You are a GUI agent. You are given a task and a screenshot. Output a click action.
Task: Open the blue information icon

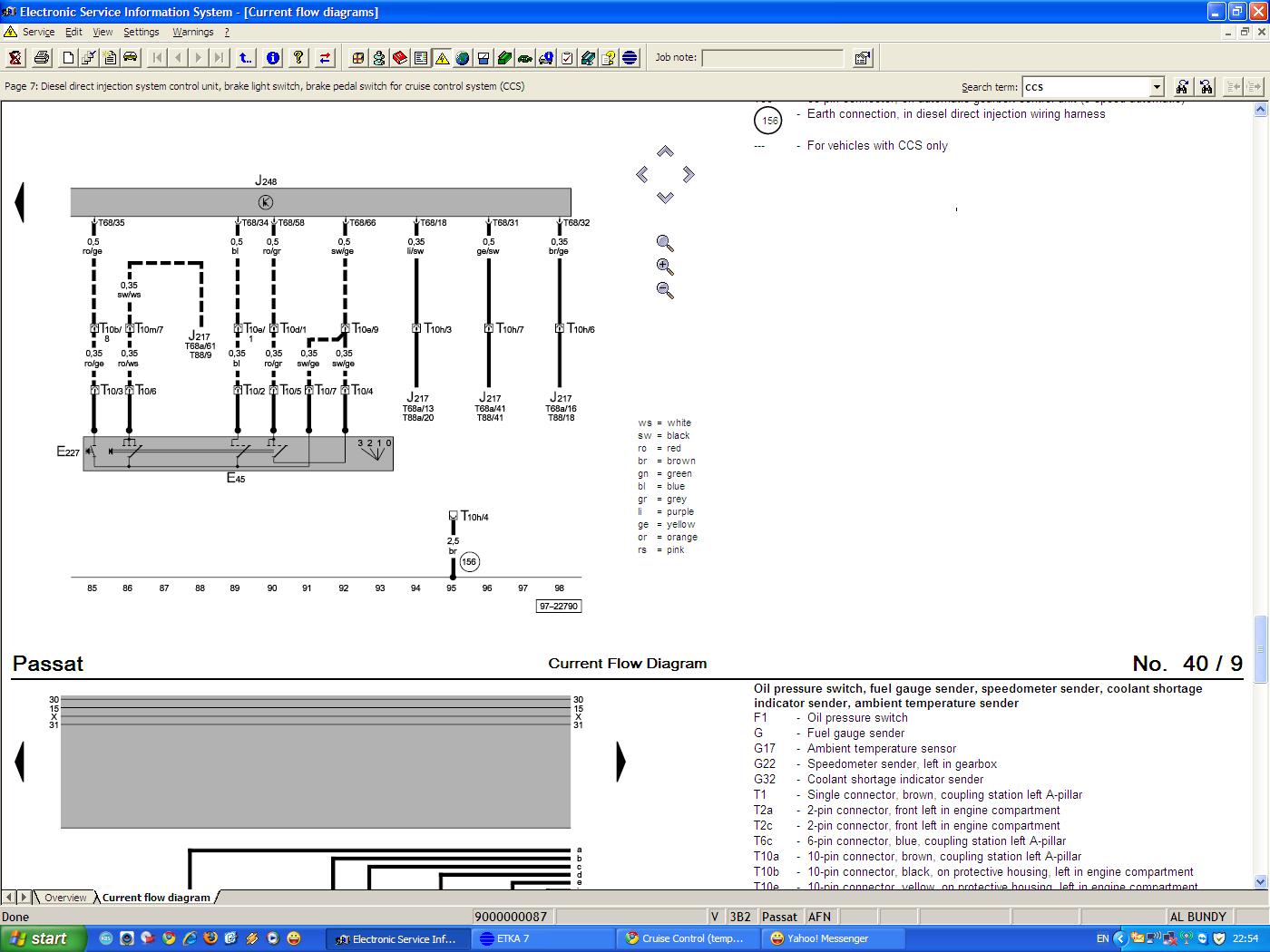click(272, 58)
